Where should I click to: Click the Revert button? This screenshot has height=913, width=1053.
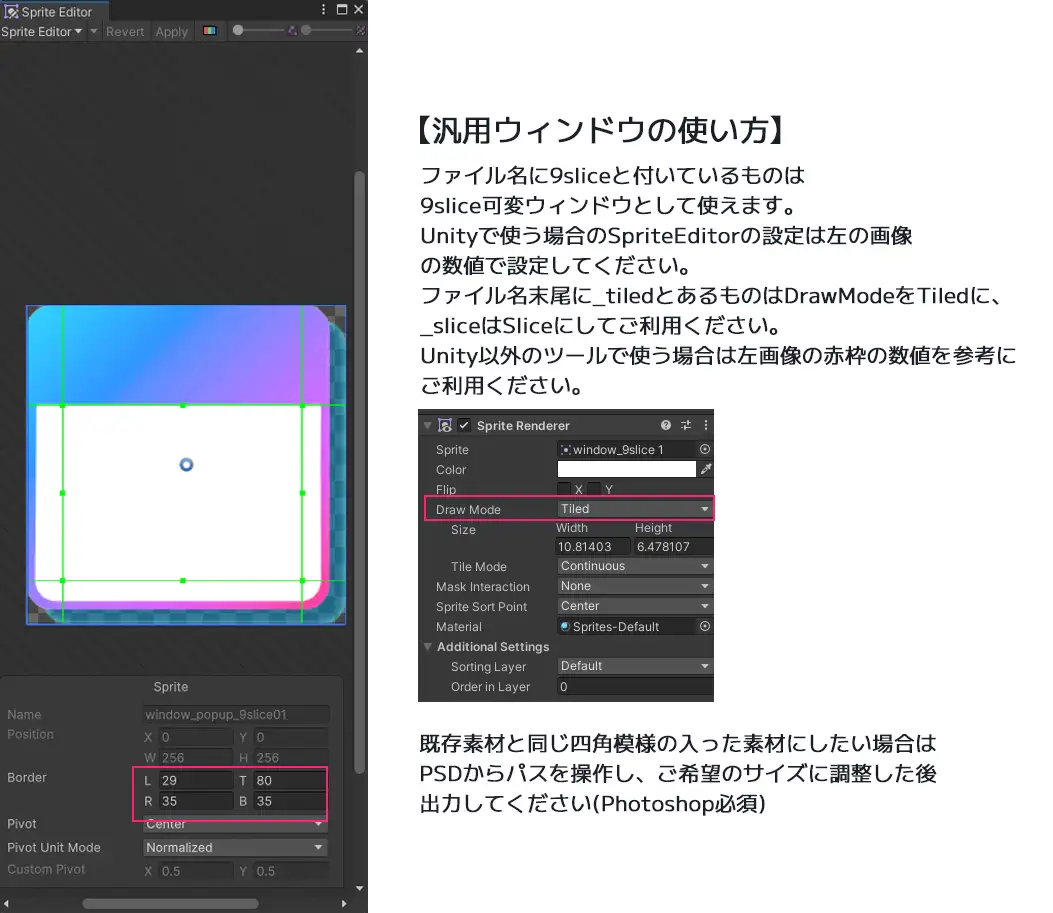[126, 31]
